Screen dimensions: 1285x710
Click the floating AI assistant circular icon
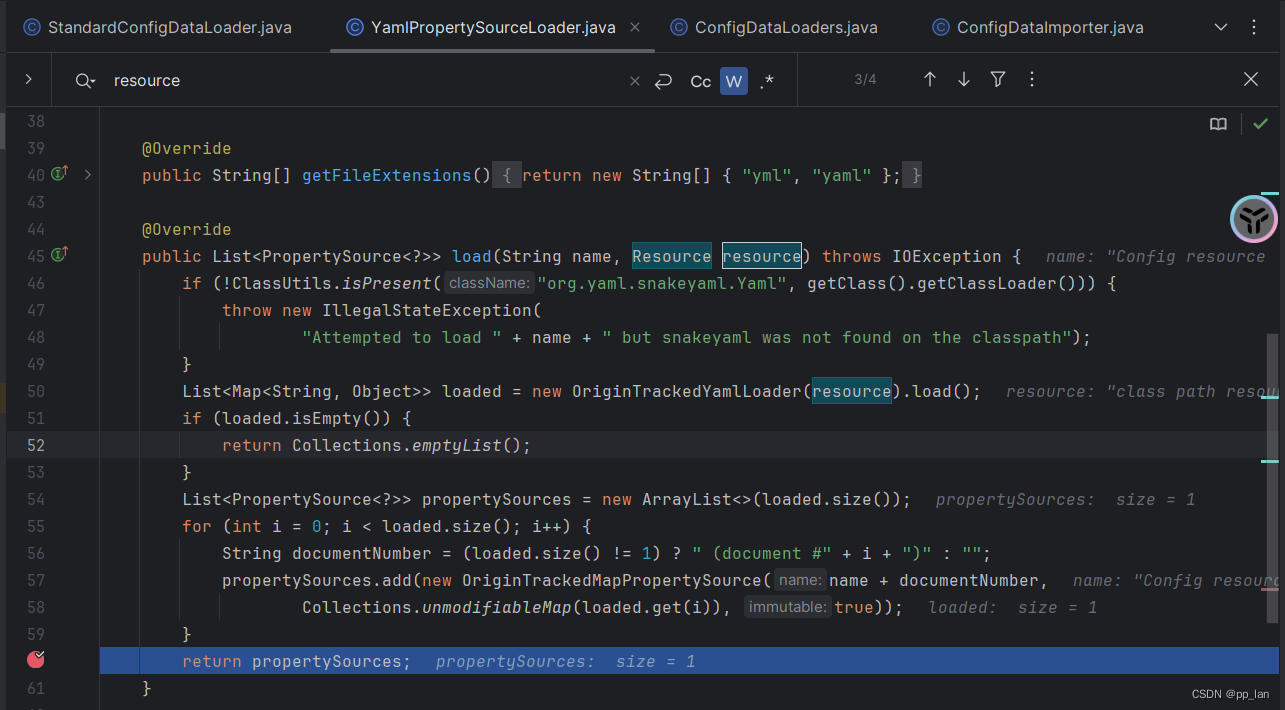pyautogui.click(x=1253, y=219)
